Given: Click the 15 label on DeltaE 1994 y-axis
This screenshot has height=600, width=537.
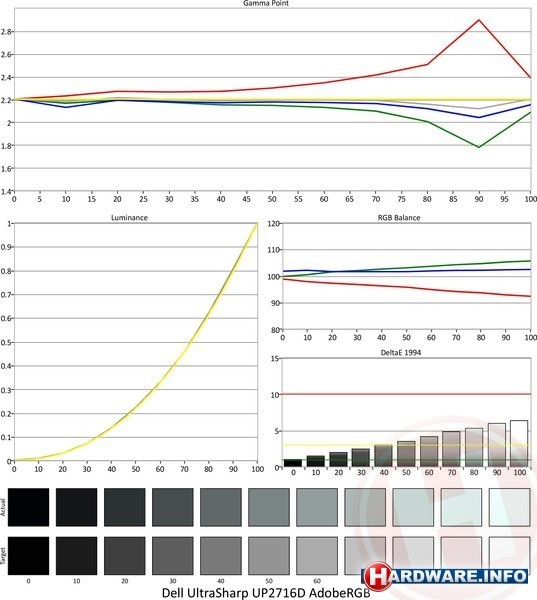Looking at the screenshot, I should (275, 359).
